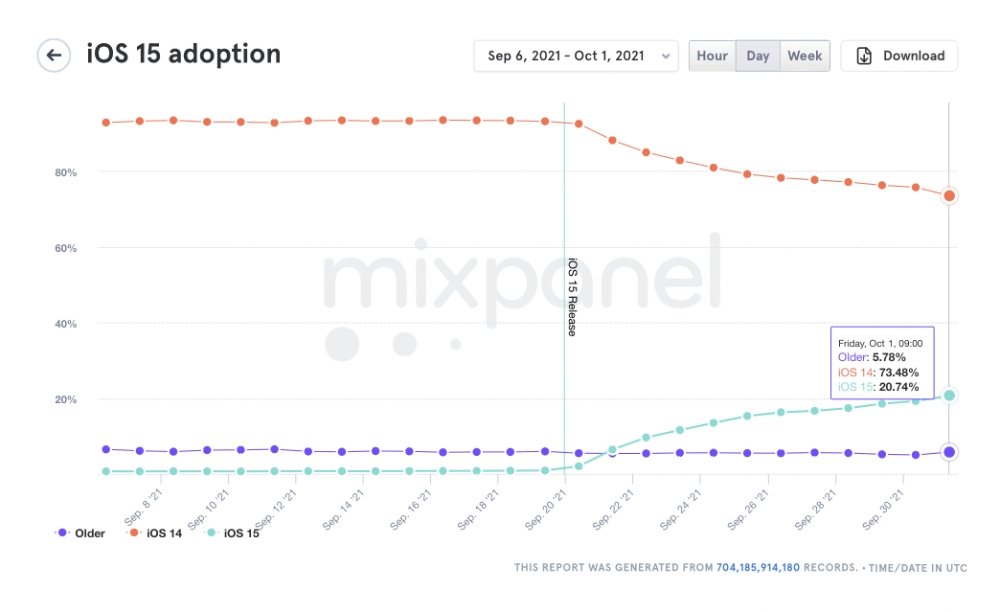
Task: Click the iOS 15 adoption title
Action: [x=184, y=54]
